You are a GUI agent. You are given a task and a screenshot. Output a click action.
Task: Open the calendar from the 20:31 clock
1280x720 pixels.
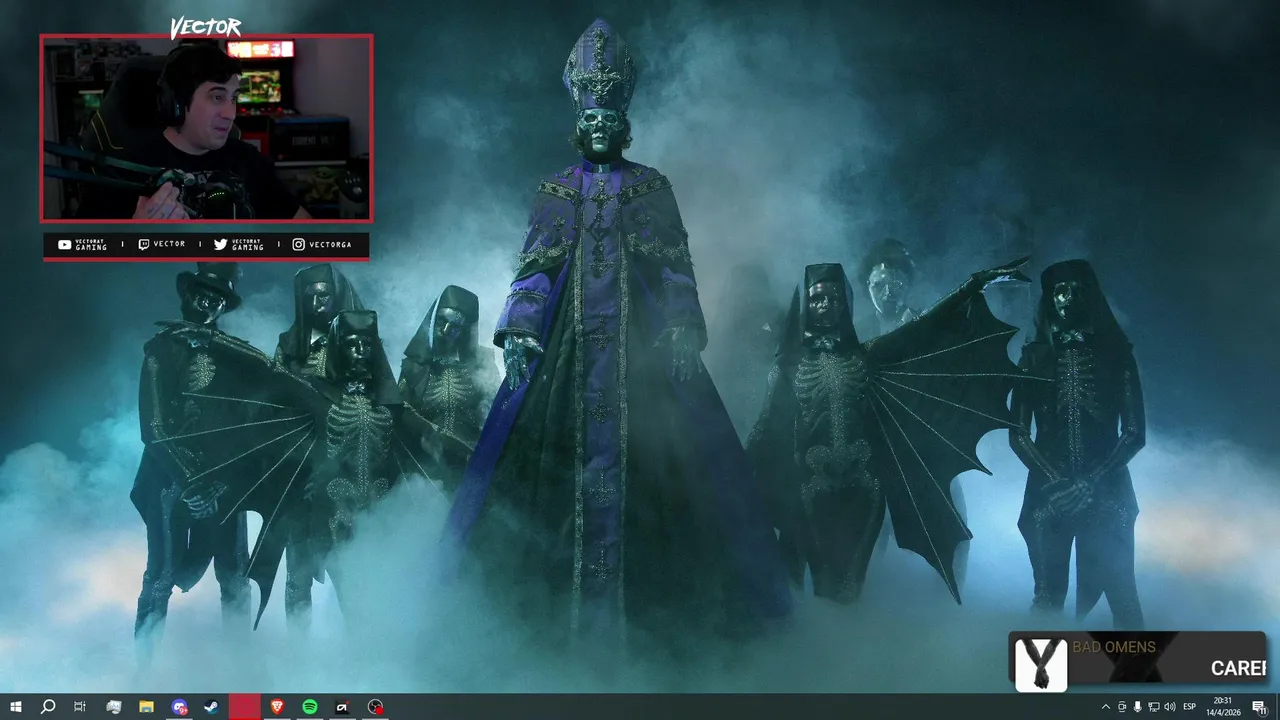(x=1225, y=707)
